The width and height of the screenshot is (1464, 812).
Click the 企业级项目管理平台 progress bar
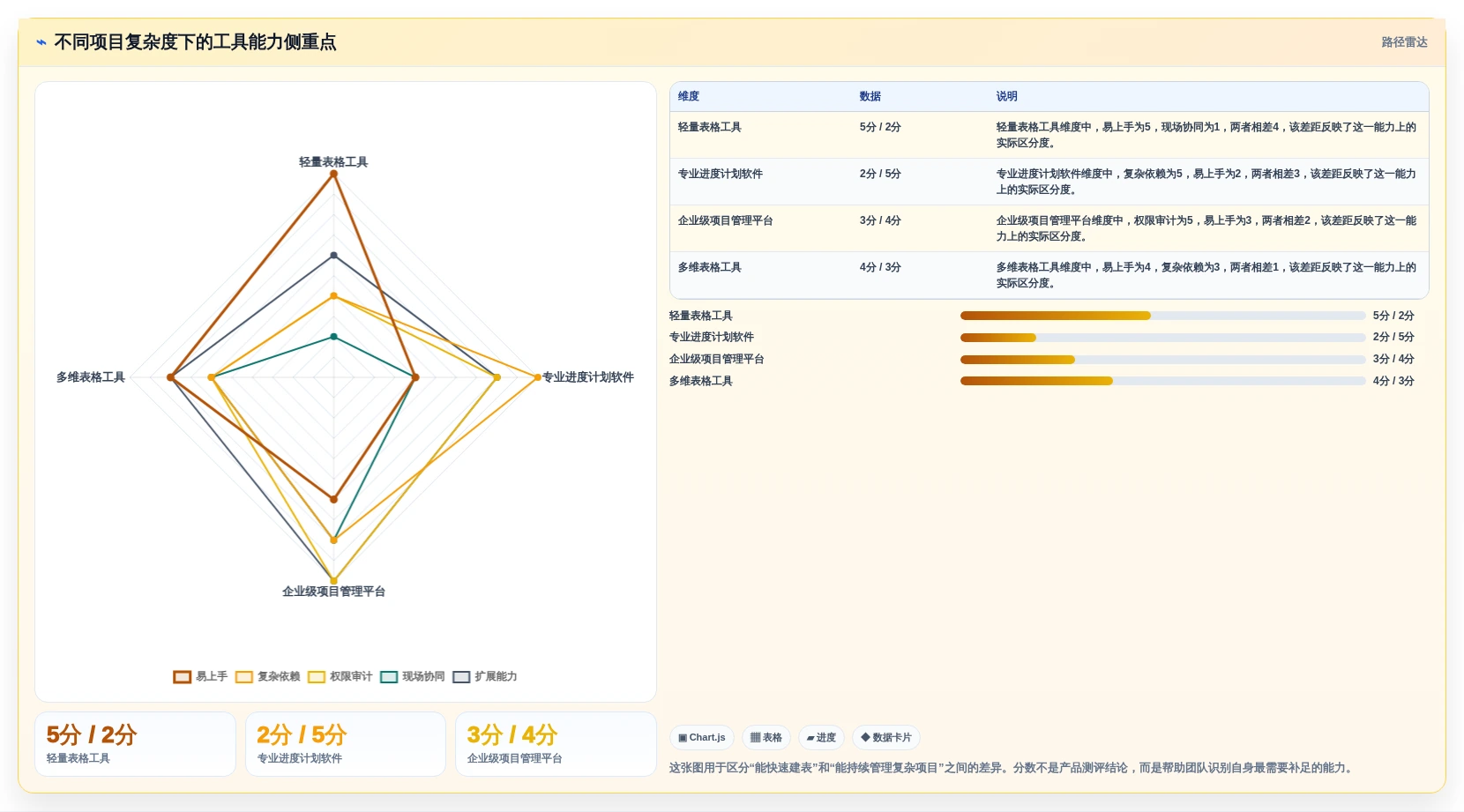click(1162, 360)
